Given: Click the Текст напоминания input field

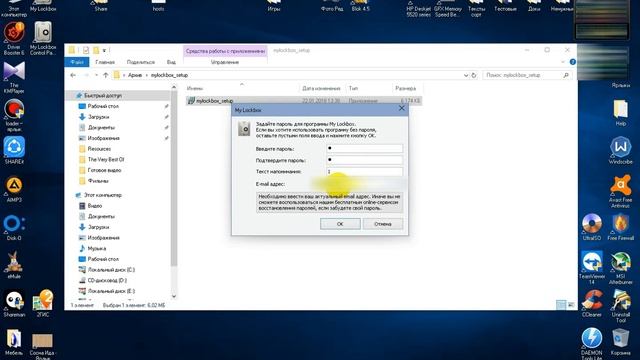Looking at the screenshot, I should tap(364, 171).
